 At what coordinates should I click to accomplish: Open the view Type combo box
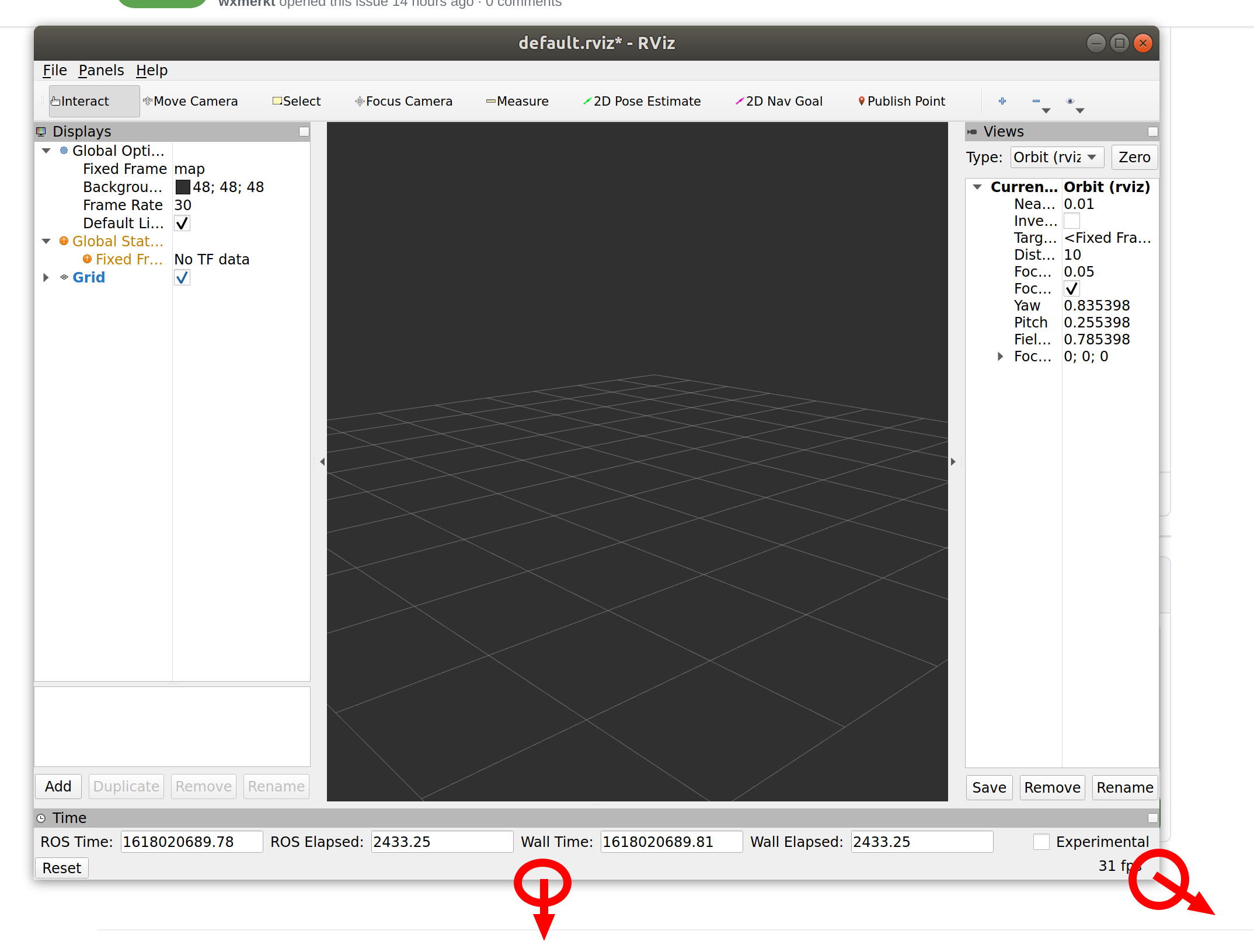tap(1057, 157)
